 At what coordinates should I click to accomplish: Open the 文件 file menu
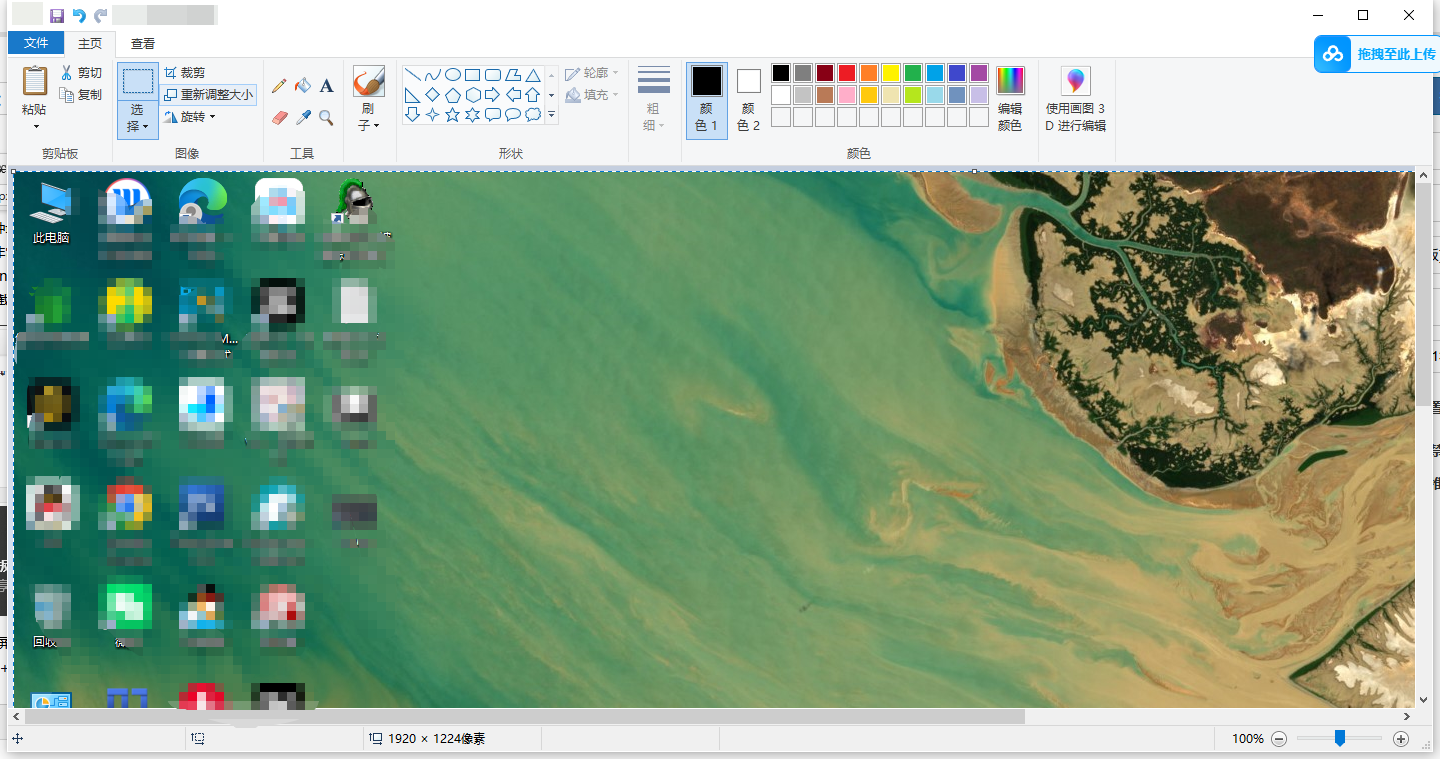click(36, 43)
